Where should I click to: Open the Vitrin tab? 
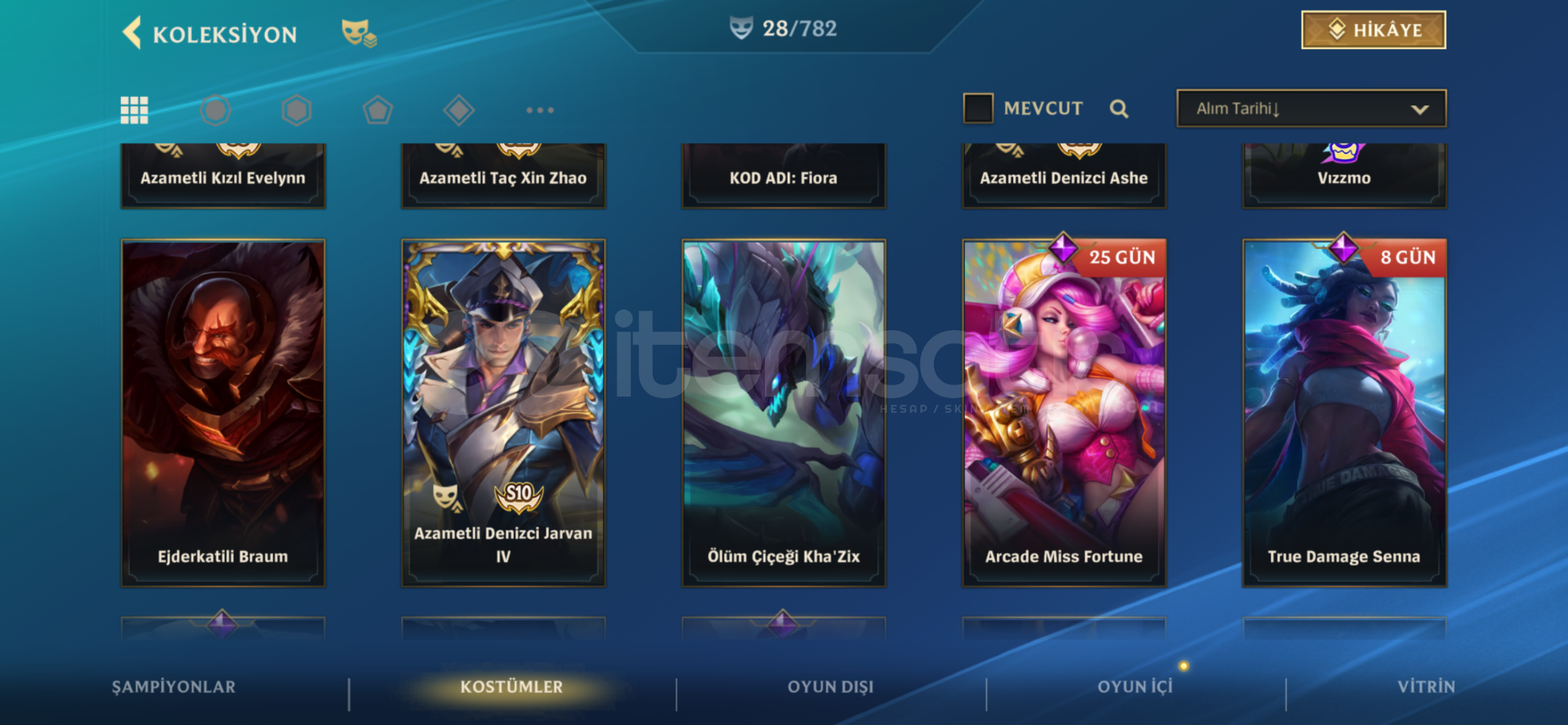coord(1426,687)
